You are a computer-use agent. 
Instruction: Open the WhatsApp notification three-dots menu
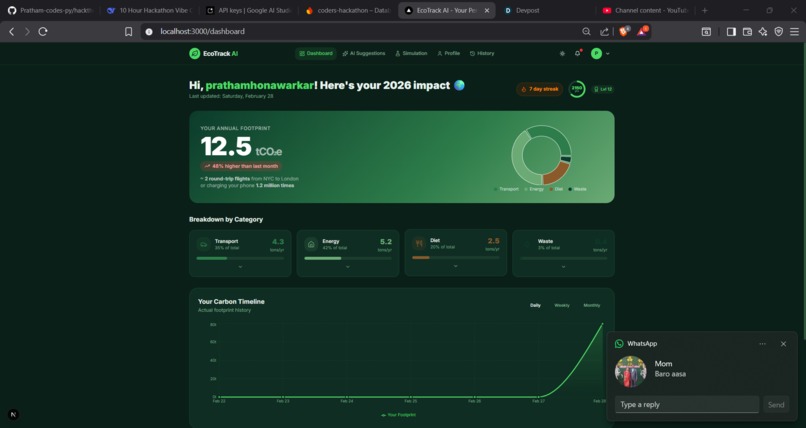(762, 344)
